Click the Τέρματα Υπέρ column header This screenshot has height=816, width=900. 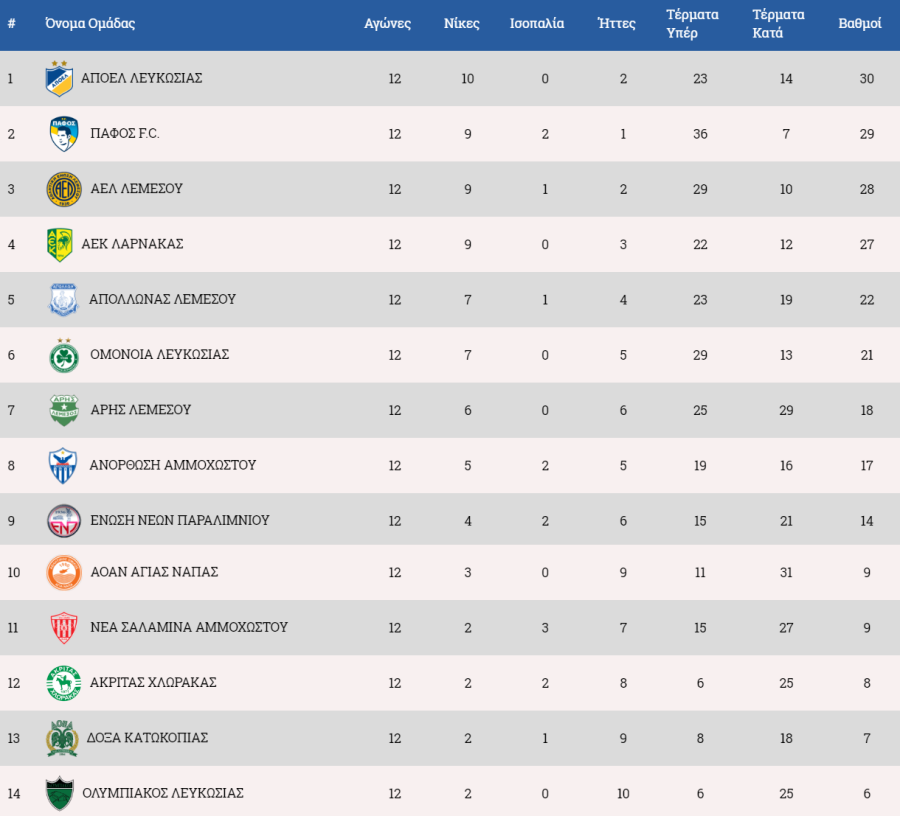[692, 24]
